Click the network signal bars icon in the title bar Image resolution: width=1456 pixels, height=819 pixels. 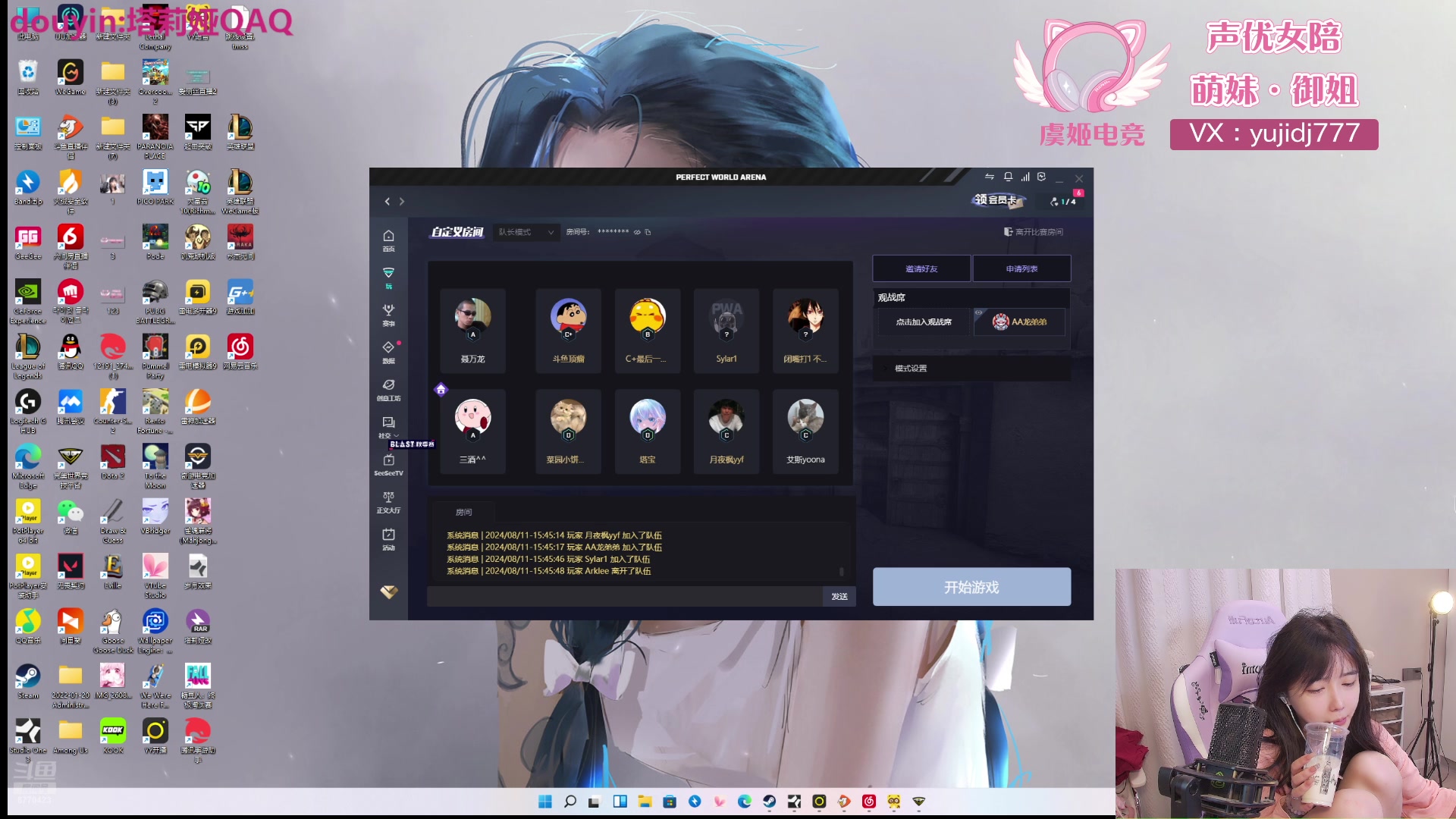1025,177
